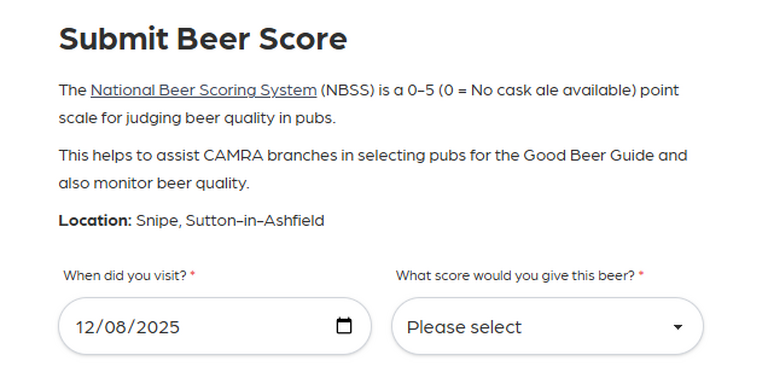This screenshot has height=384, width=768.
Task: Click the 'Submit Beer Score' heading
Action: pyautogui.click(x=203, y=38)
